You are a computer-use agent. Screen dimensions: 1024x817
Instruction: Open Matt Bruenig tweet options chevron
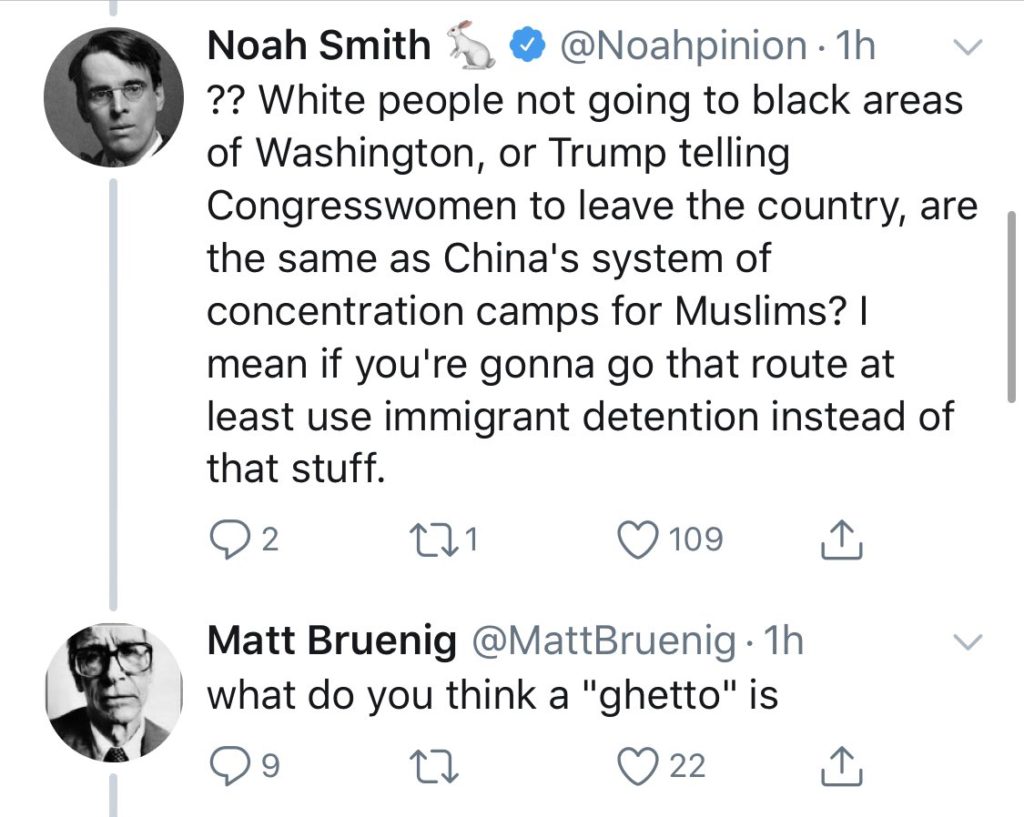pyautogui.click(x=969, y=642)
